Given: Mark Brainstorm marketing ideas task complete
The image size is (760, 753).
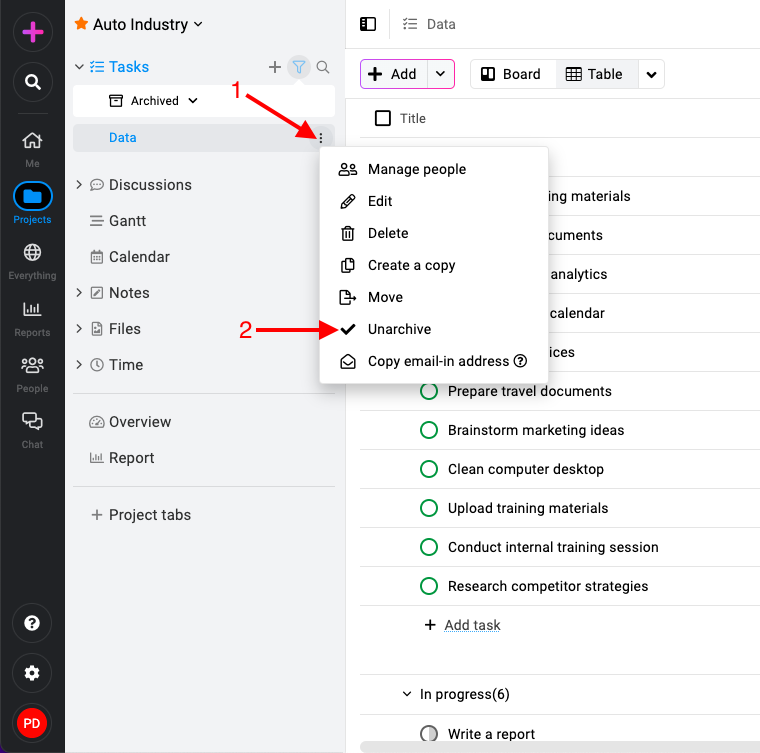Looking at the screenshot, I should click(x=428, y=430).
